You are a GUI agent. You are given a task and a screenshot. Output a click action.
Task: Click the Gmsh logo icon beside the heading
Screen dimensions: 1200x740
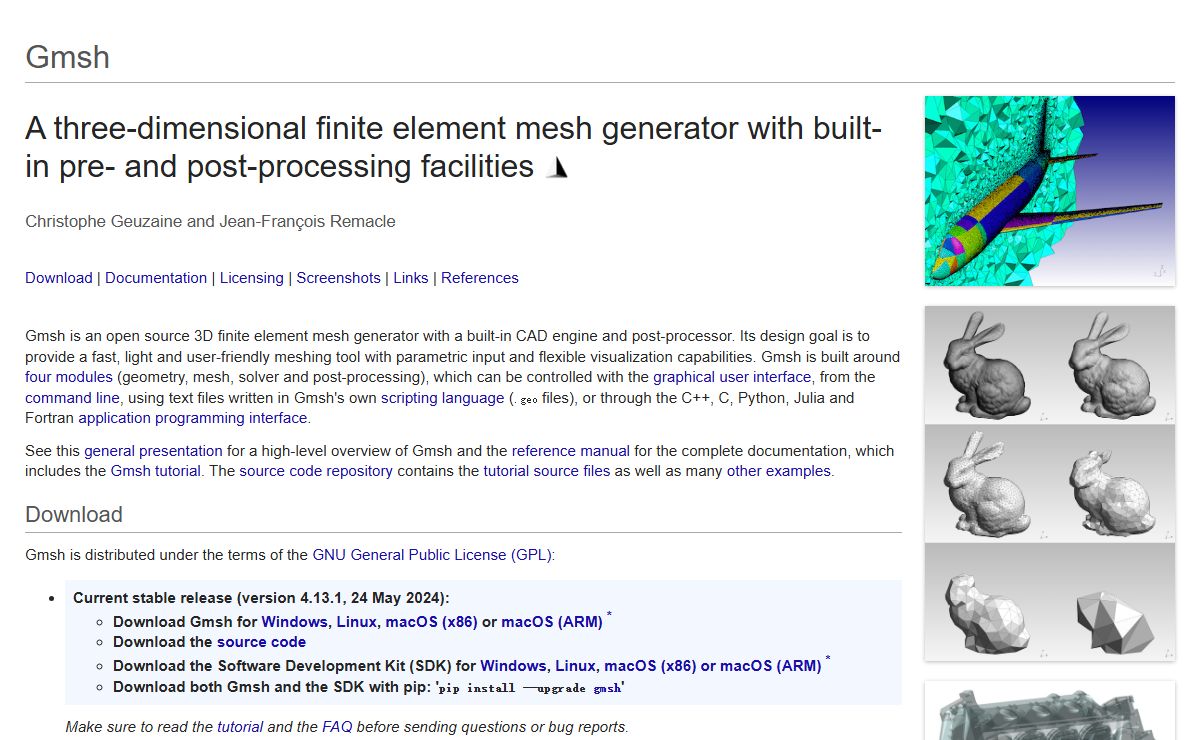(558, 168)
